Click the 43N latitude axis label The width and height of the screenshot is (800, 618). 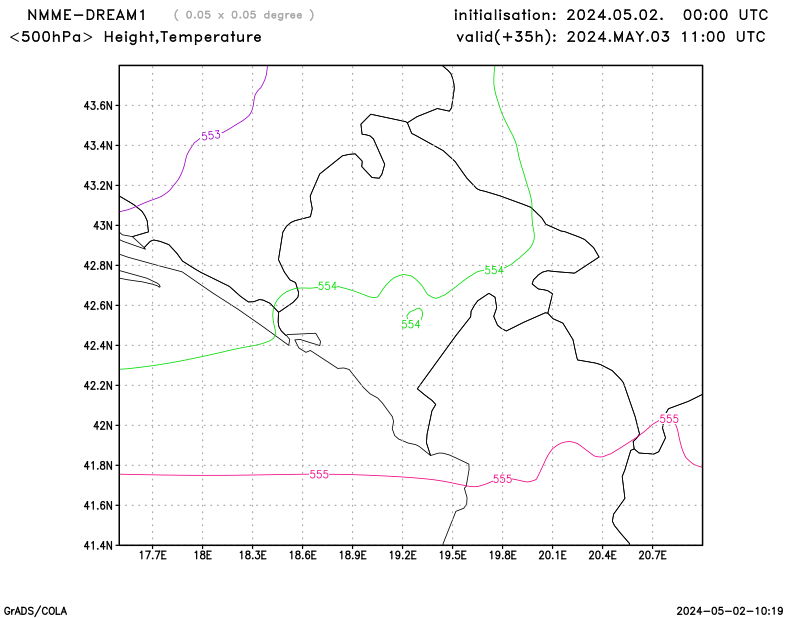103,226
